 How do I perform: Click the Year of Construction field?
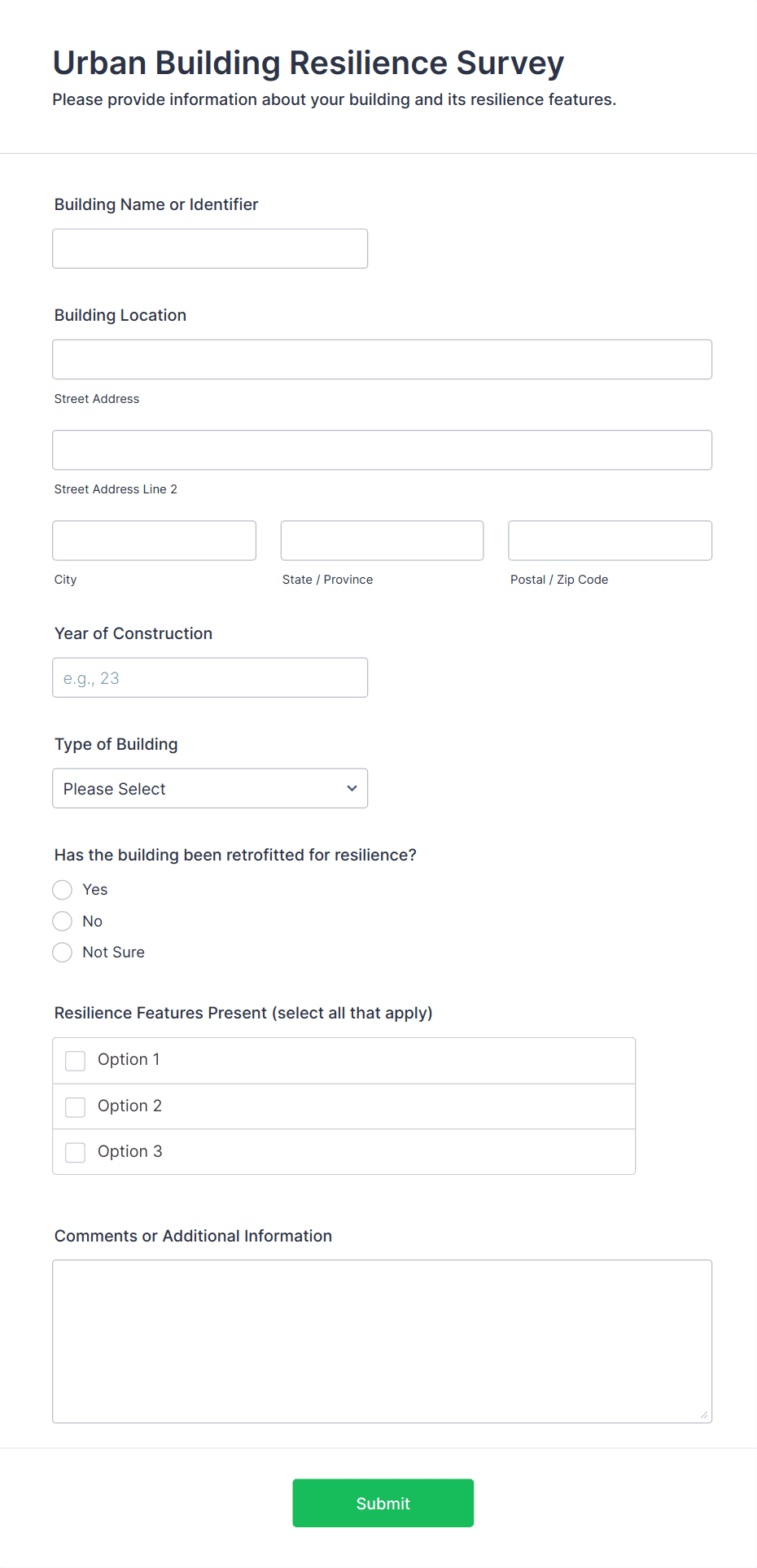point(210,677)
